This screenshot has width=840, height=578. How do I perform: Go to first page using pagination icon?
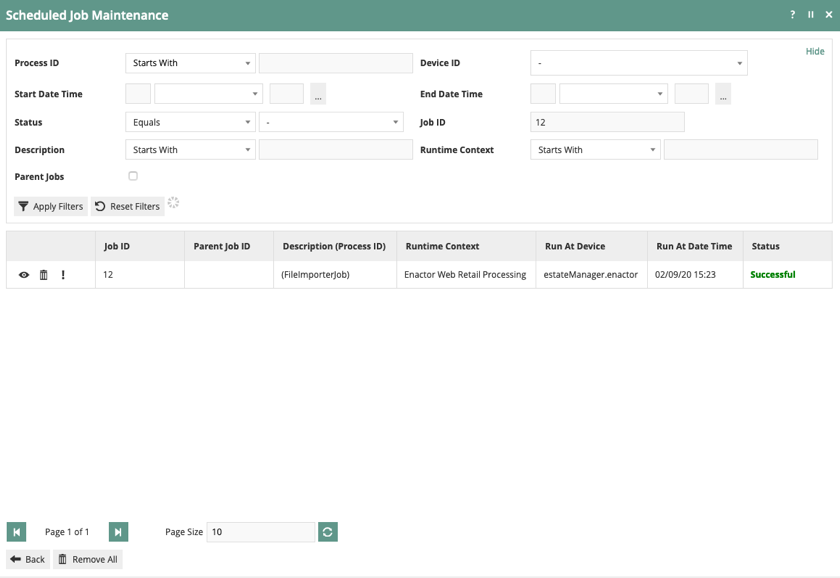[x=17, y=532]
